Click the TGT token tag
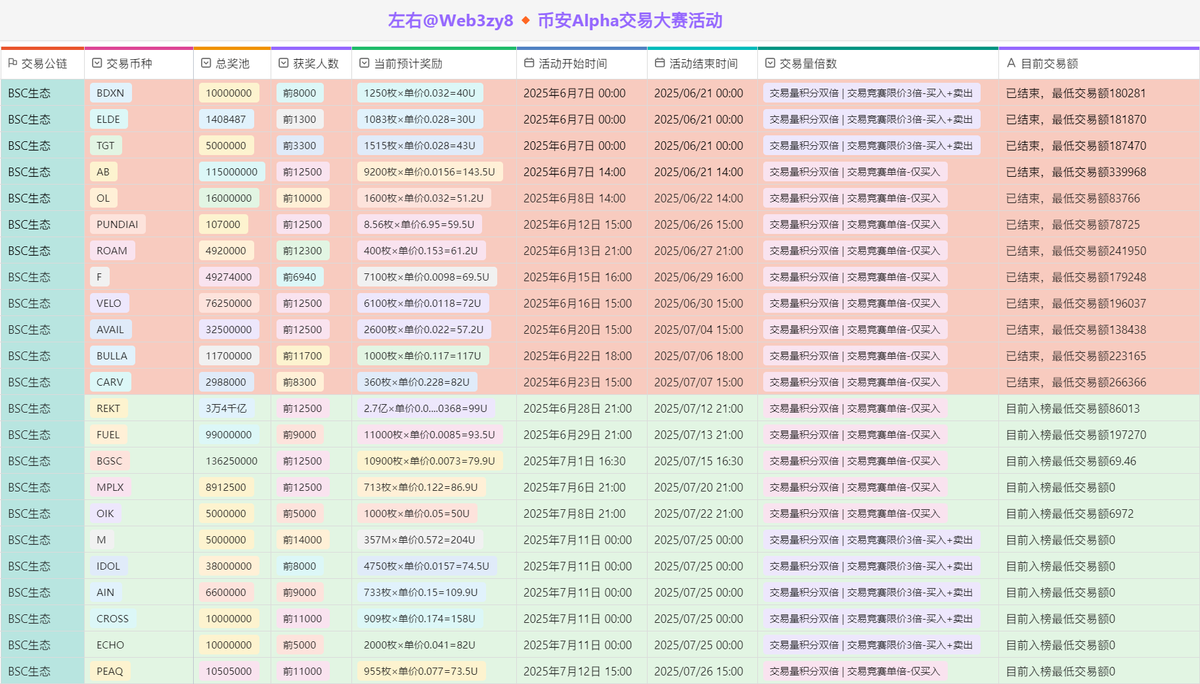This screenshot has height=684, width=1200. coord(106,146)
